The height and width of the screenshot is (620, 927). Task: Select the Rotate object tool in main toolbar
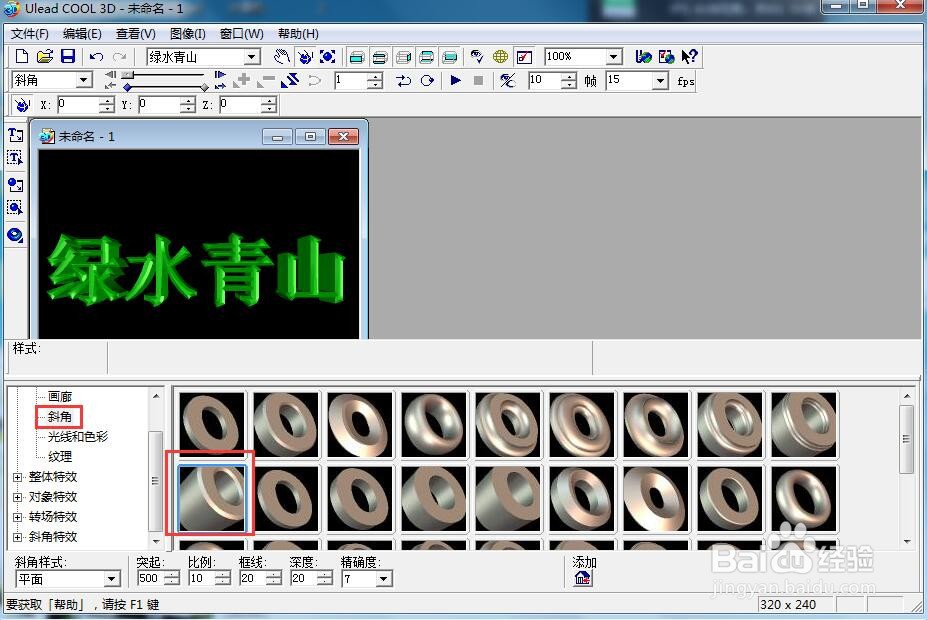point(304,57)
